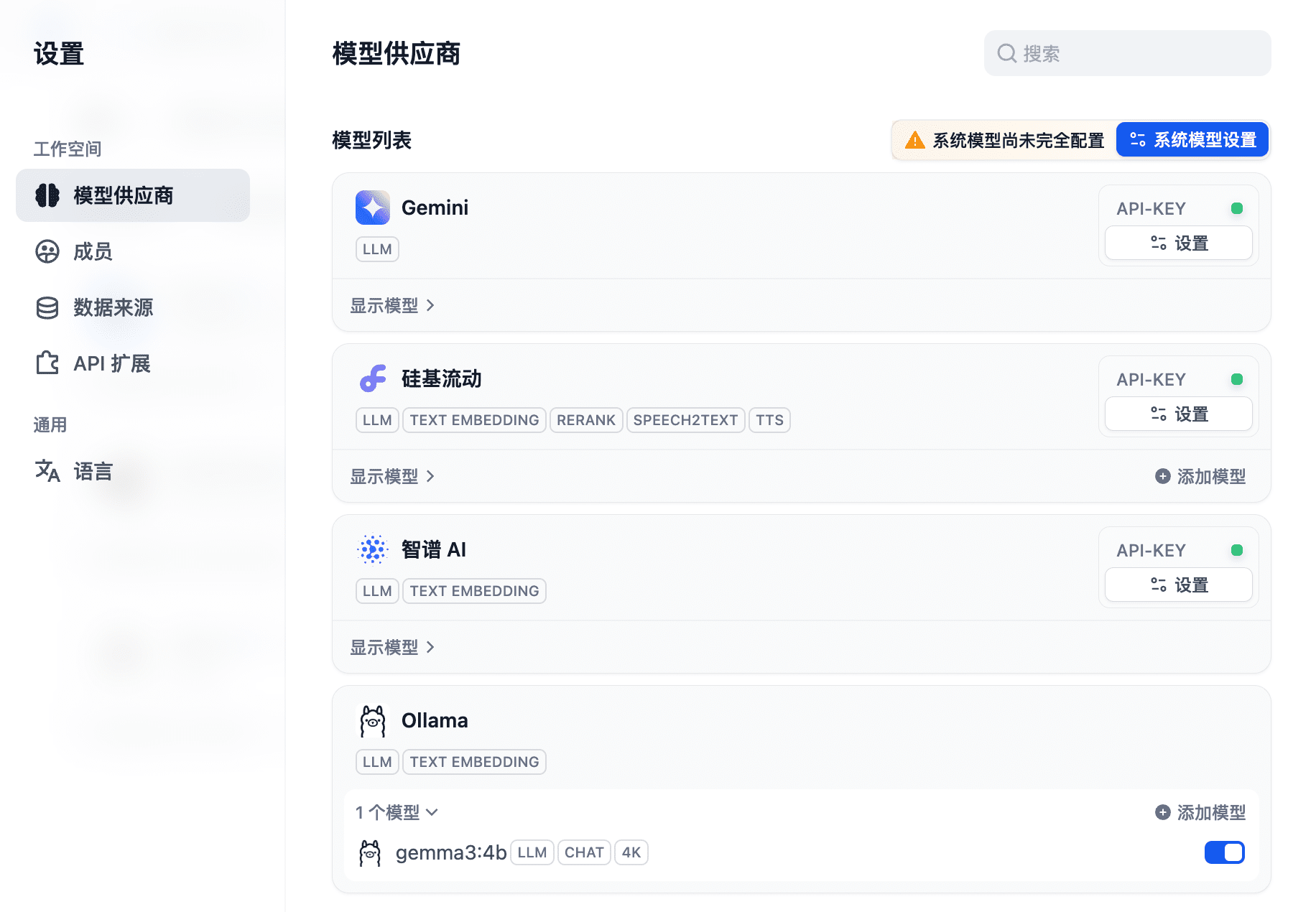Click the gemma3:4b model llama icon
The width and height of the screenshot is (1316, 912).
(x=370, y=853)
